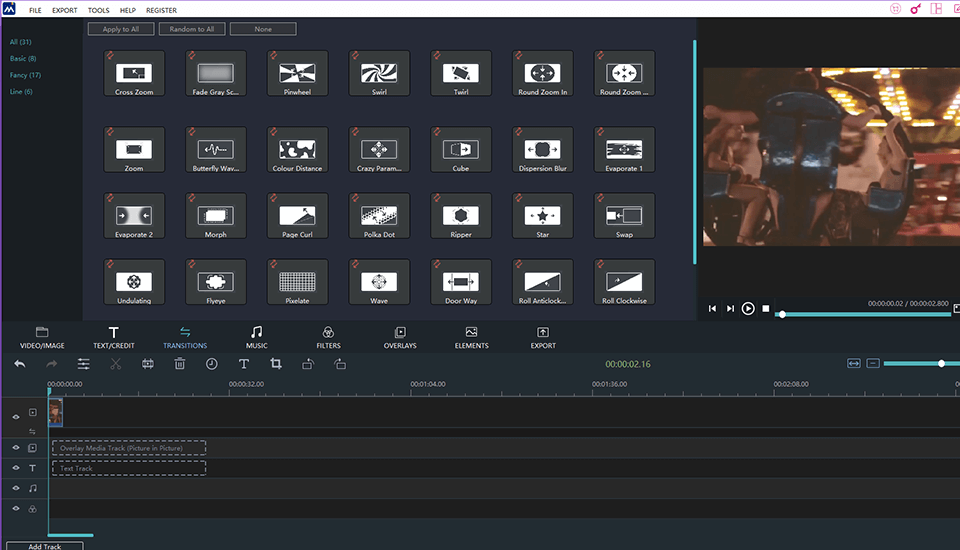The height and width of the screenshot is (550, 960).
Task: Click the zoom-to-fit timeline icon
Action: pyautogui.click(x=853, y=363)
